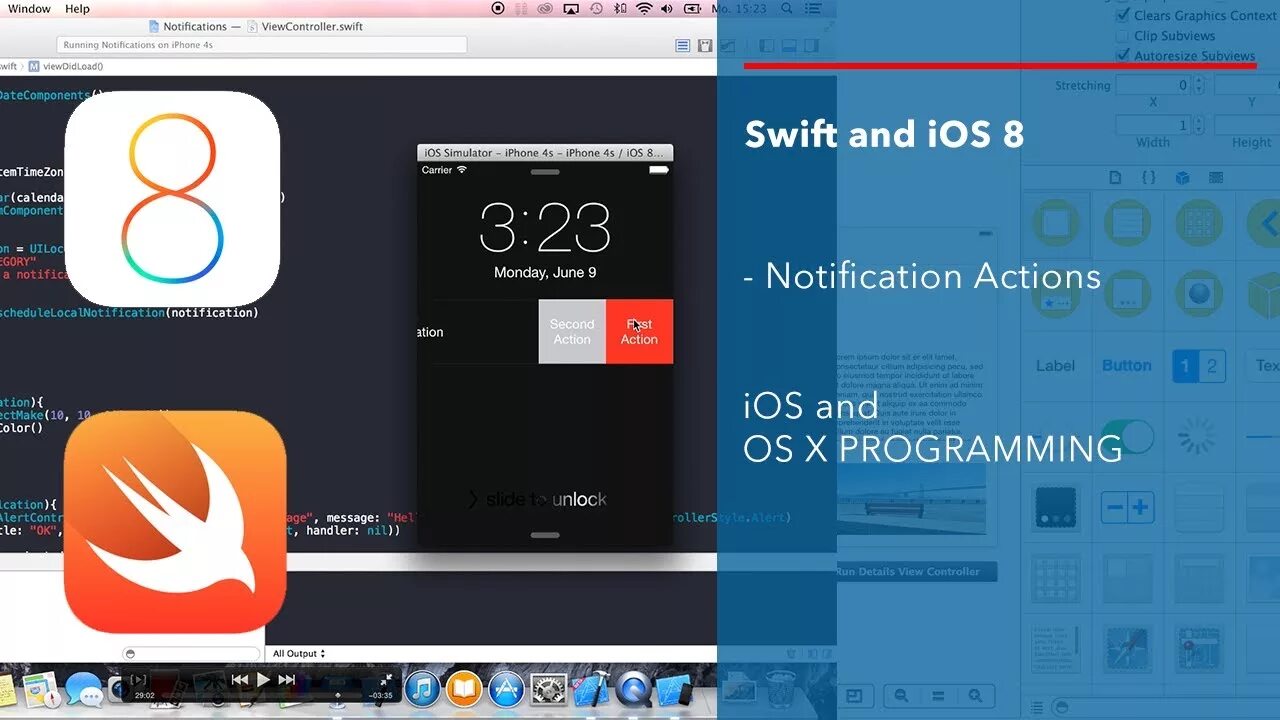The height and width of the screenshot is (720, 1280).
Task: Zoom out the storyboard canvas
Action: click(x=901, y=696)
